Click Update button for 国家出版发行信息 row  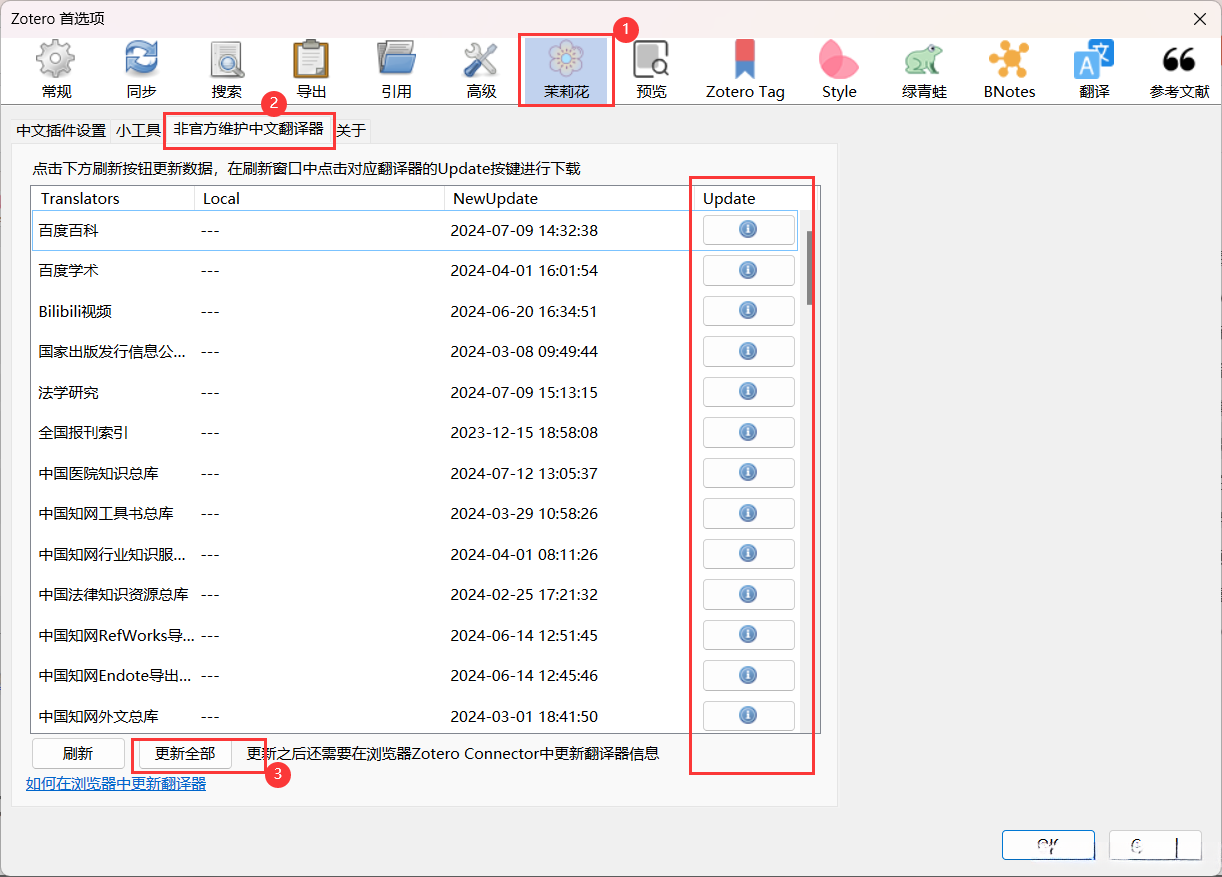tap(748, 351)
